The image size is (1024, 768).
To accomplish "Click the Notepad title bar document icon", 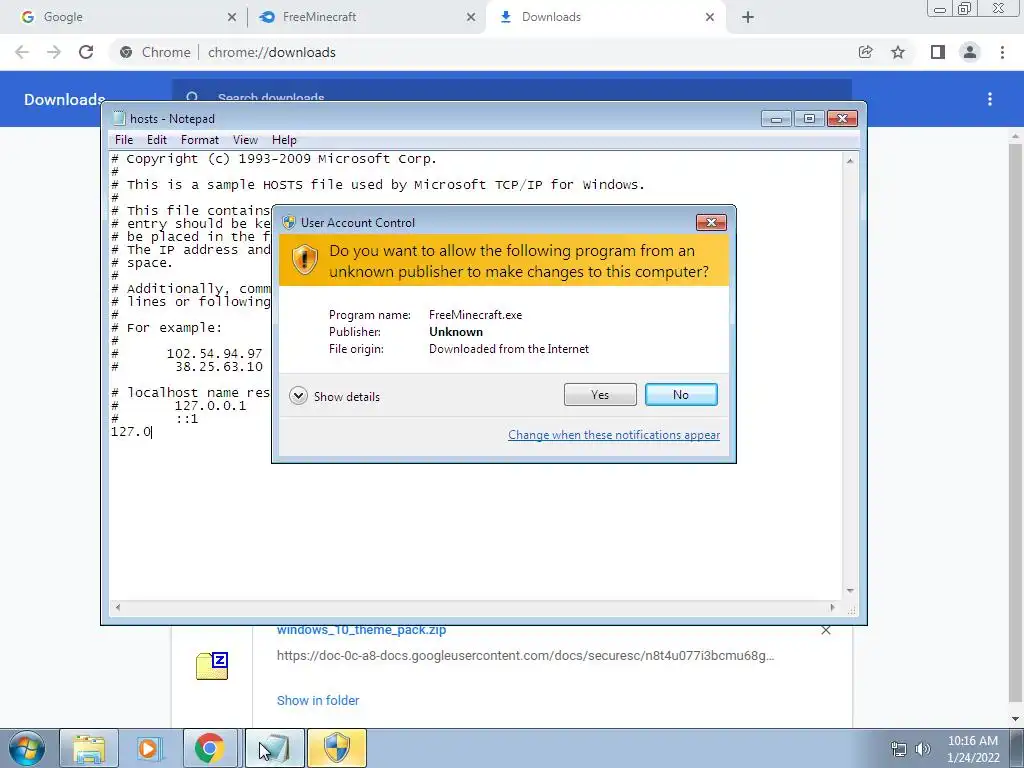I will click(119, 118).
